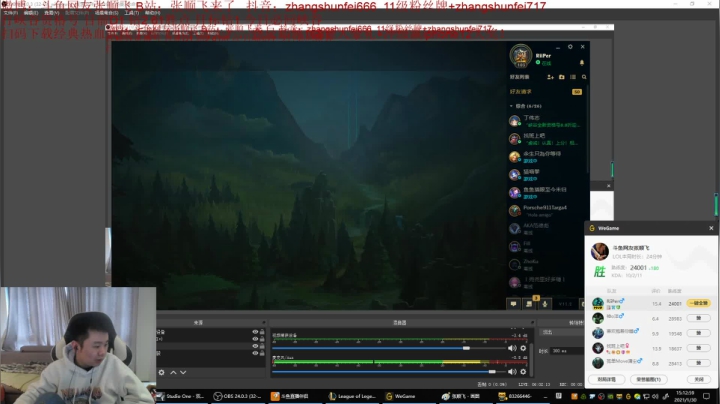Move selected OBS source down with arrow
Screen dimensions: 720x404
(x=183, y=372)
